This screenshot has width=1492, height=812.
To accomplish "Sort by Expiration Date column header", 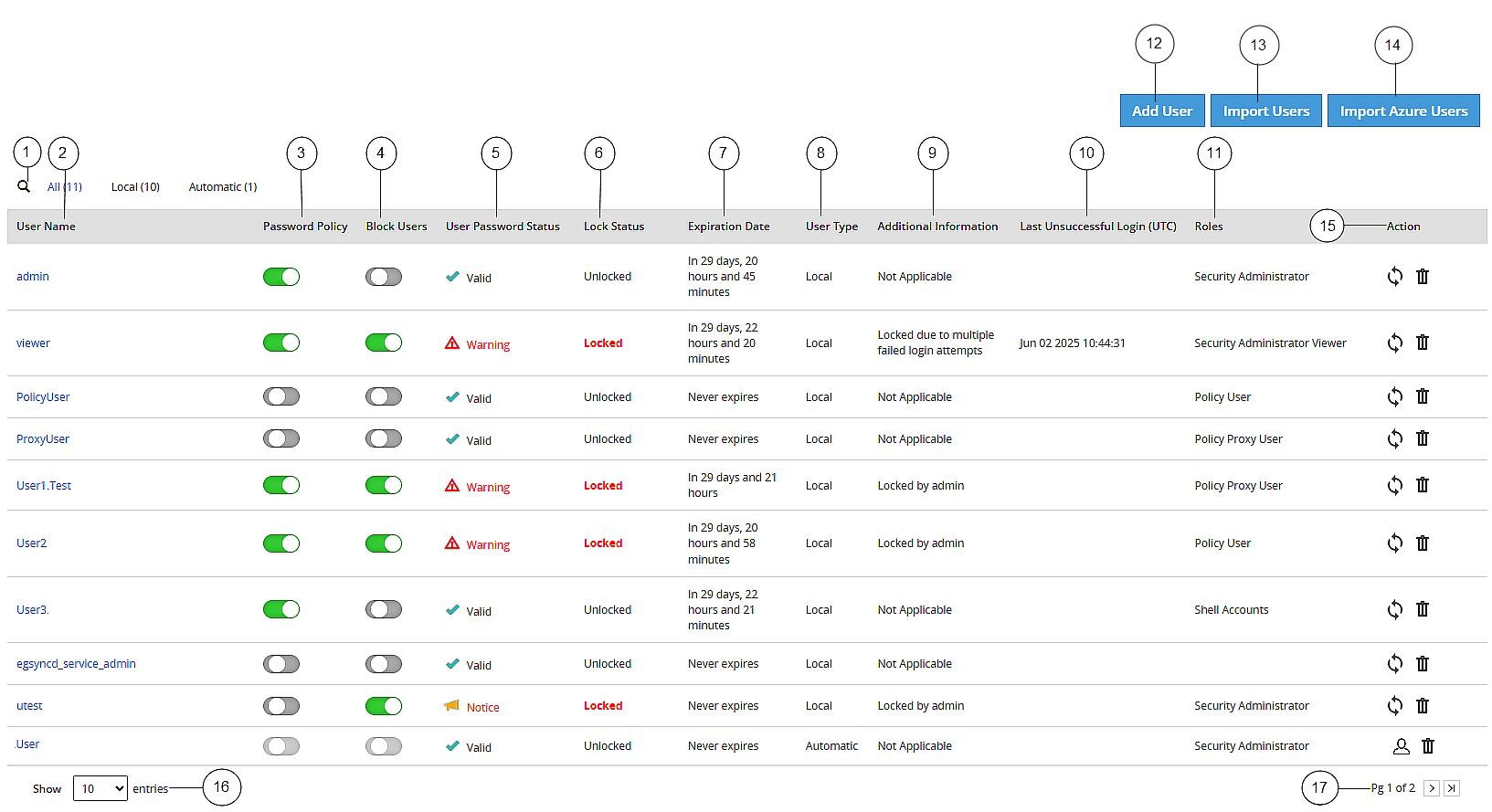I will tap(729, 226).
